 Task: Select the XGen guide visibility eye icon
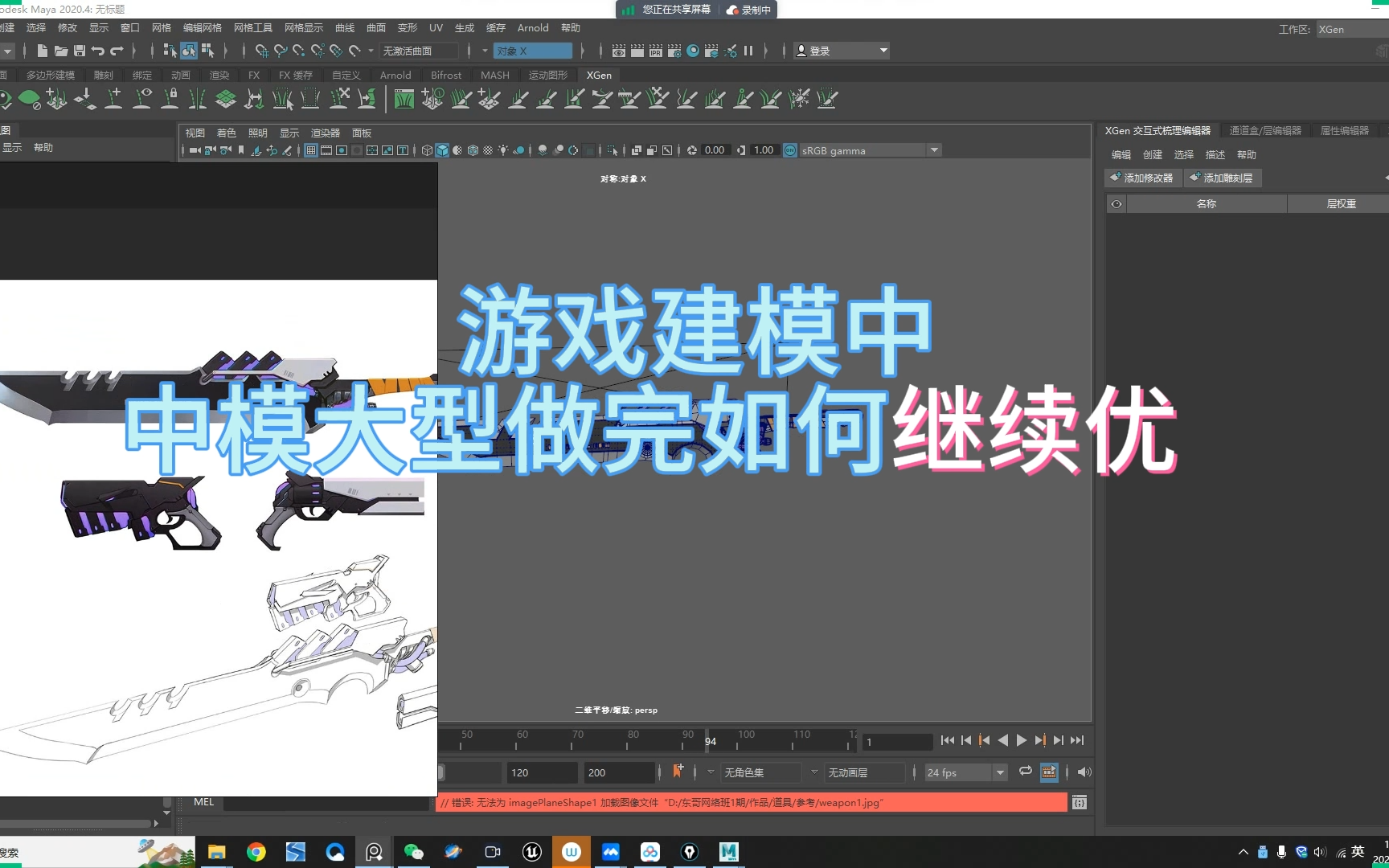coord(143,99)
